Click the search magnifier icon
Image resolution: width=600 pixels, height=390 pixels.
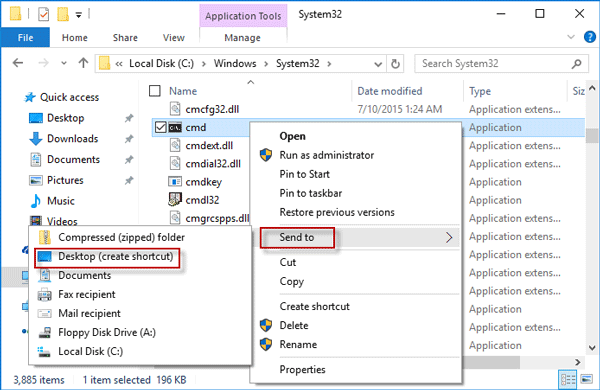pos(577,64)
